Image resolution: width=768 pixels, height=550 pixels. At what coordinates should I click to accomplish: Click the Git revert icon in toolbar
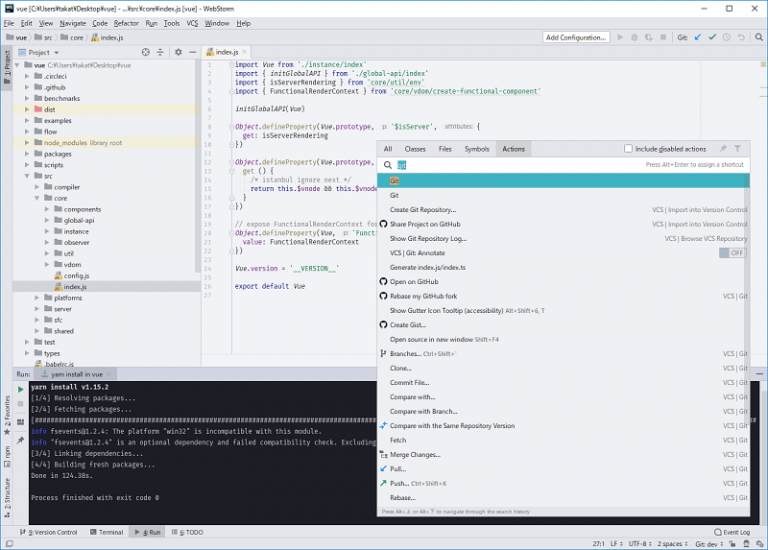(741, 37)
